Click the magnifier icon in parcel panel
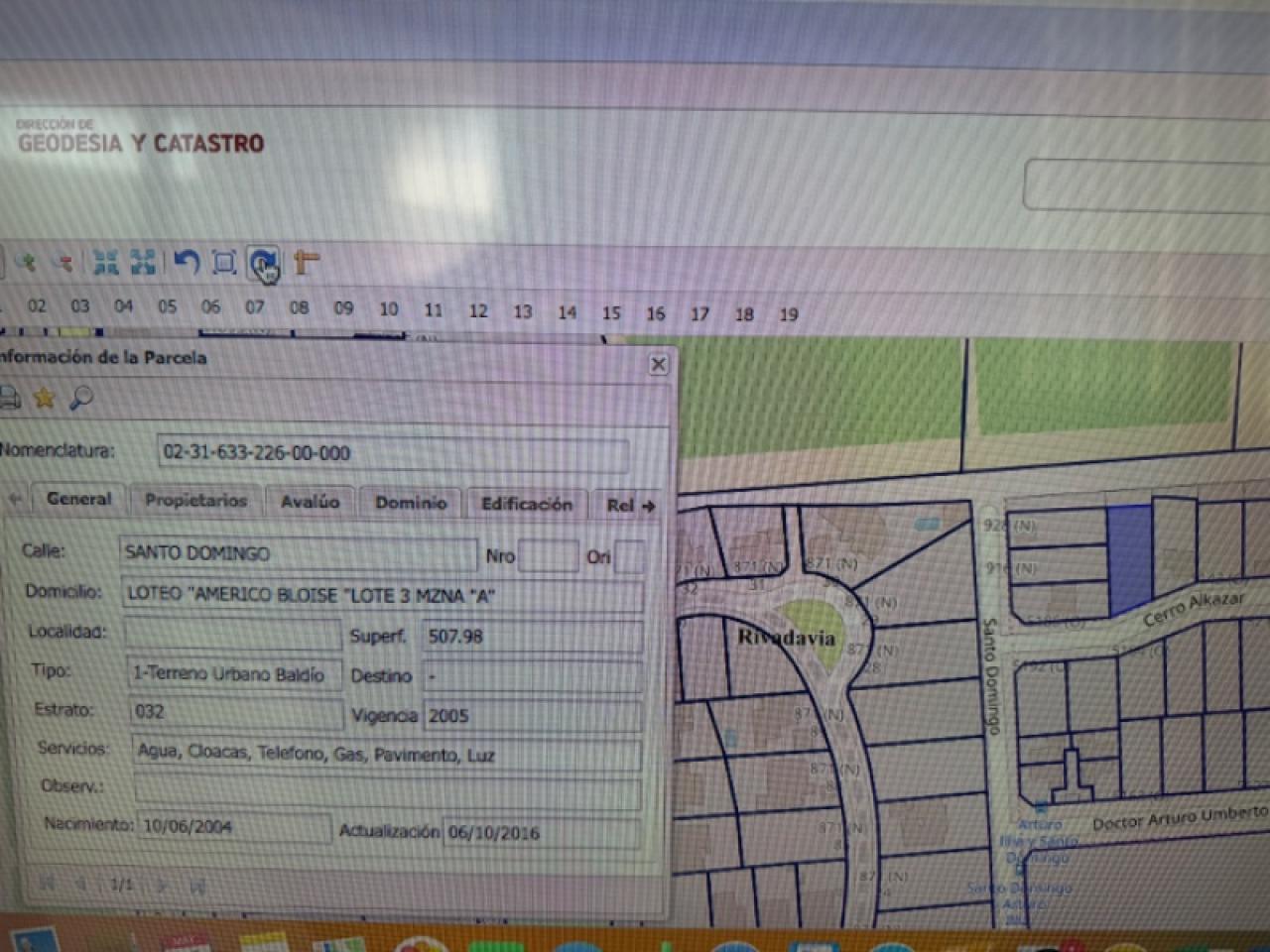The image size is (1270, 952). point(81,398)
